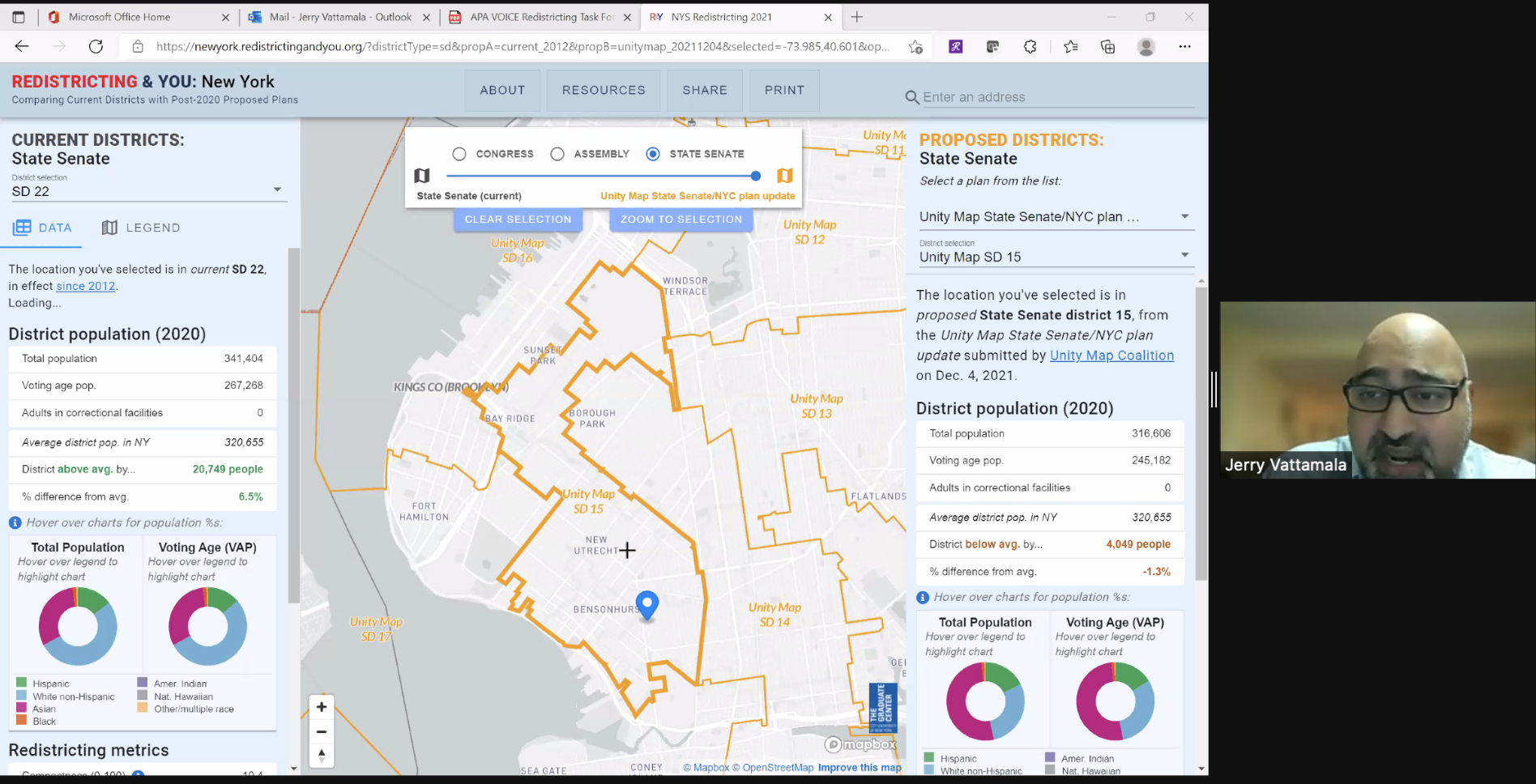Click the current Total Population donut chart

click(x=78, y=627)
